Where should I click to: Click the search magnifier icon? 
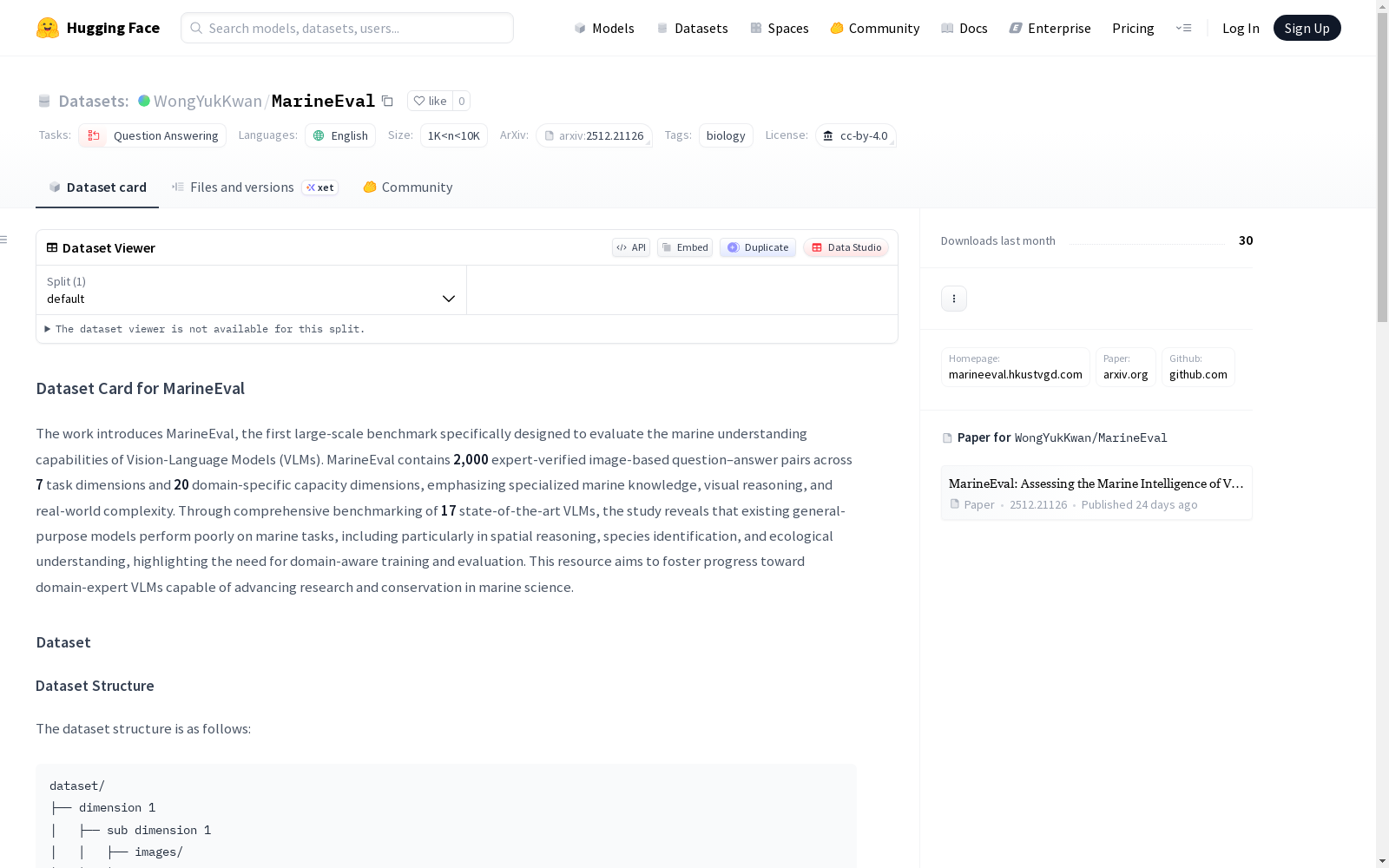point(196,28)
